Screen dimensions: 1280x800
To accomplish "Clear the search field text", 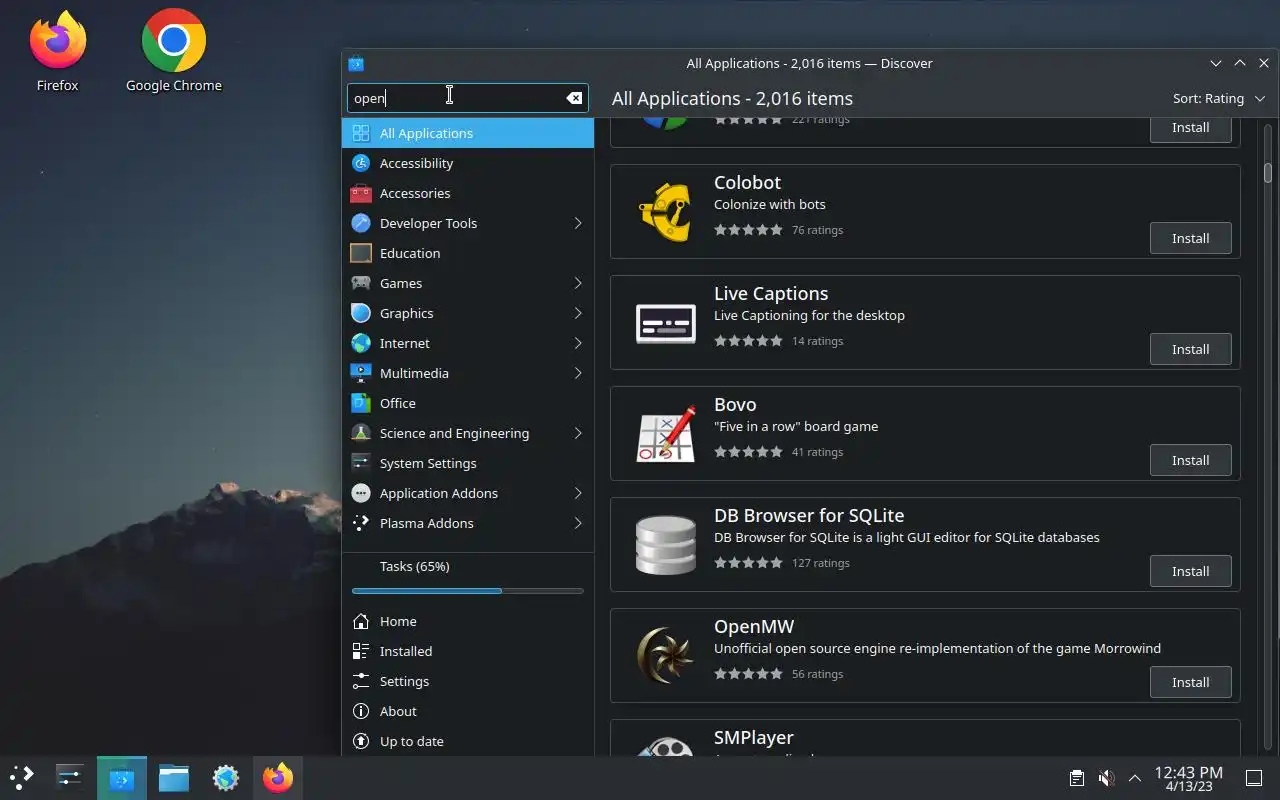I will click(574, 98).
